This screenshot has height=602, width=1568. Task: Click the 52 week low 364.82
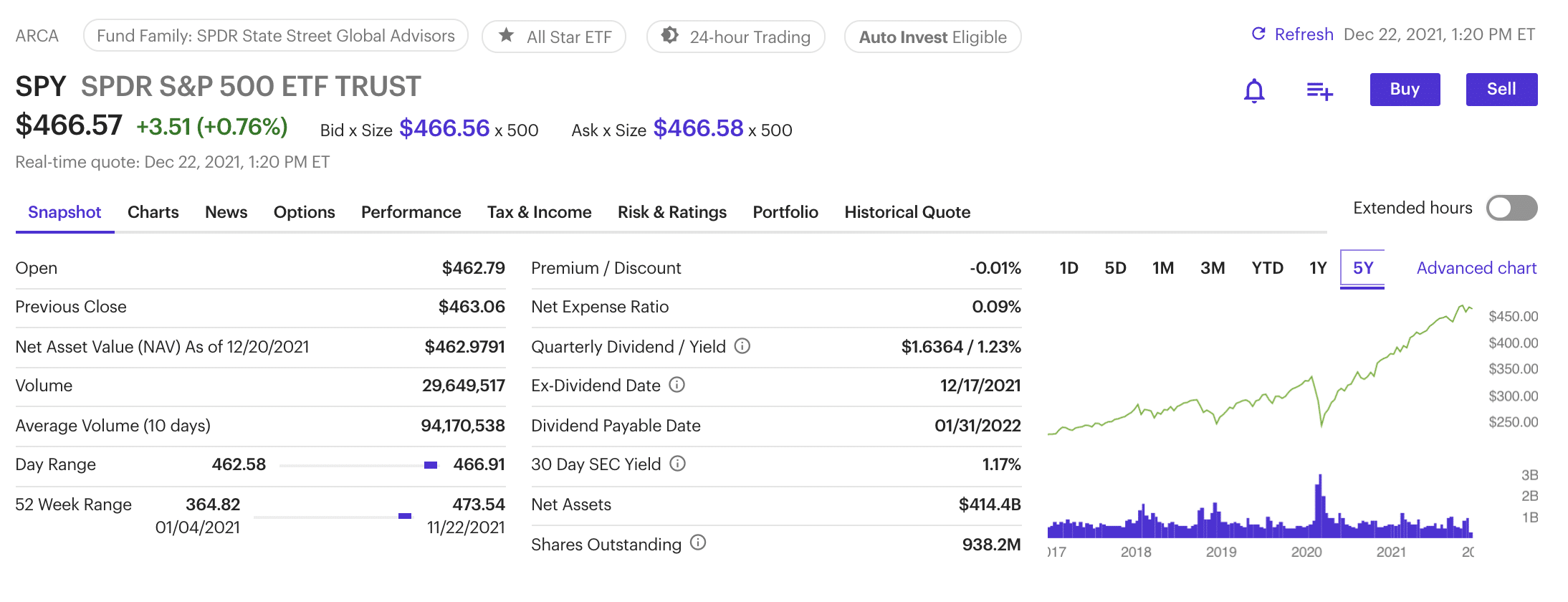213,505
